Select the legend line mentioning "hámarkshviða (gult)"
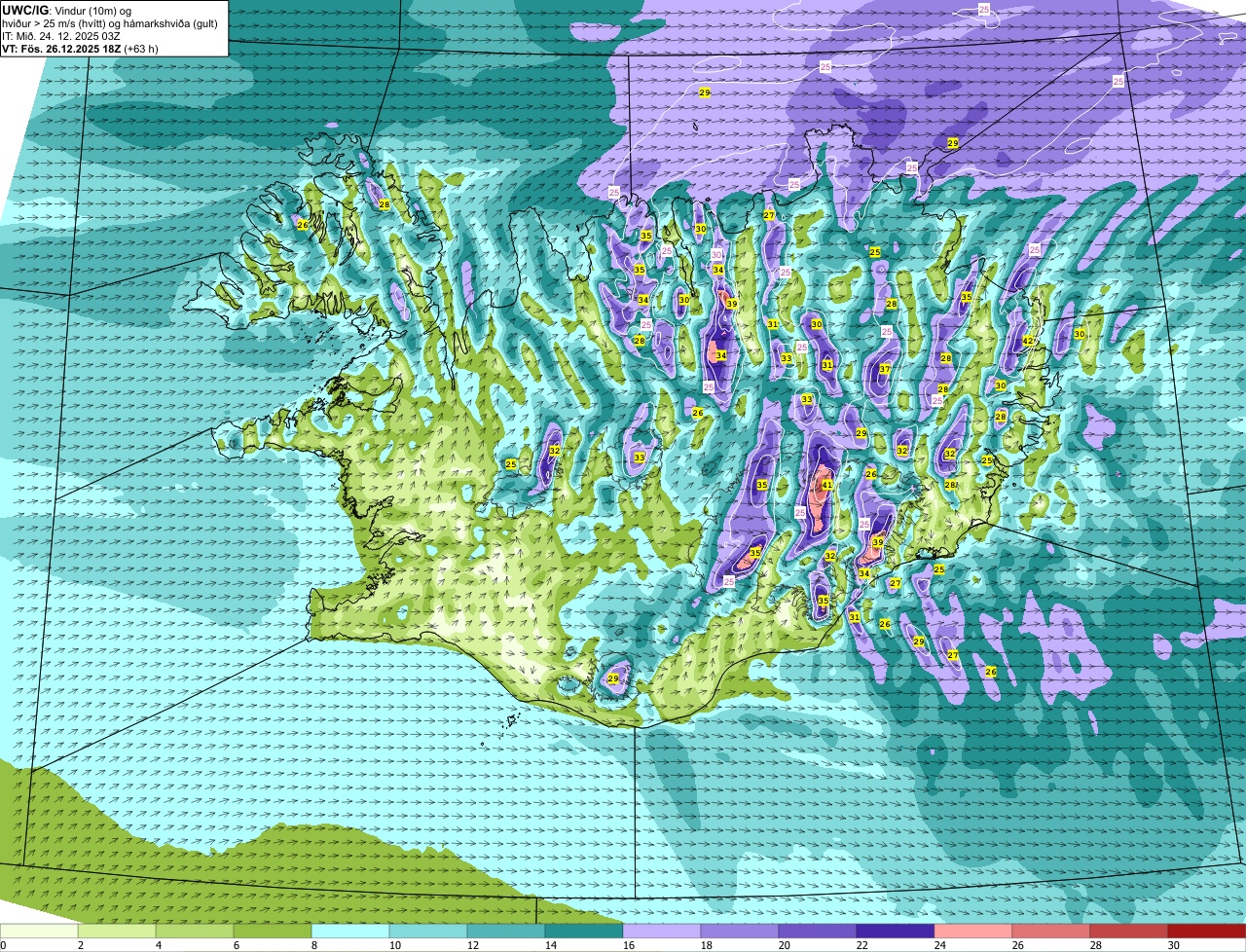 click(x=110, y=23)
